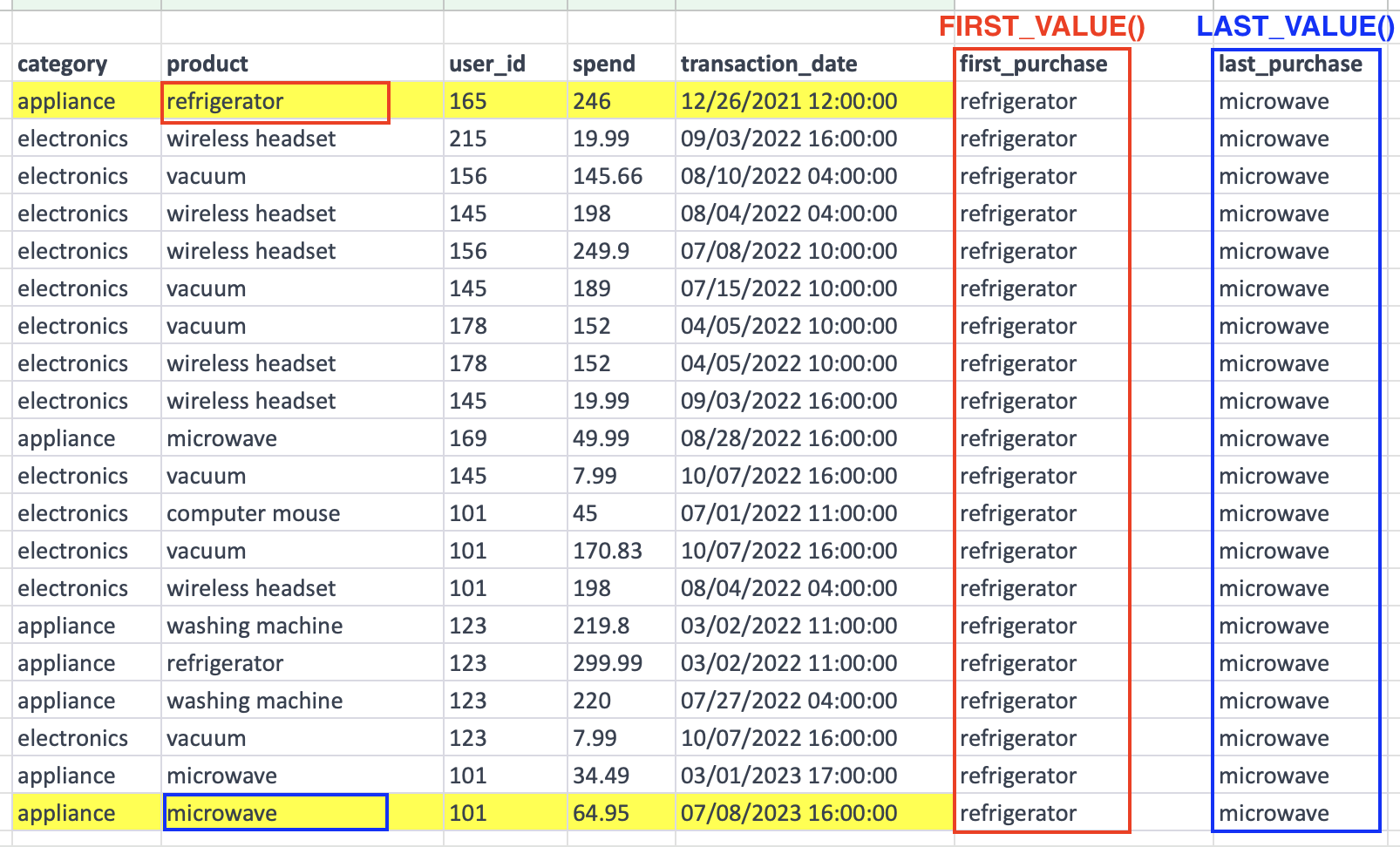Select the red-outlined refrigerator product cell
Screen dimensions: 1400x847
[275, 102]
